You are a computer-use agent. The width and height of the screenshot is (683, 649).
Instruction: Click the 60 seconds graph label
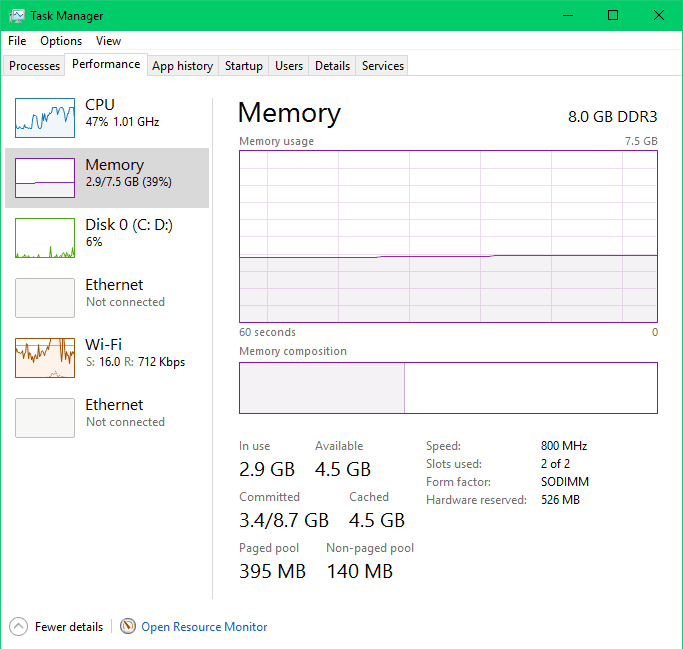[x=267, y=332]
